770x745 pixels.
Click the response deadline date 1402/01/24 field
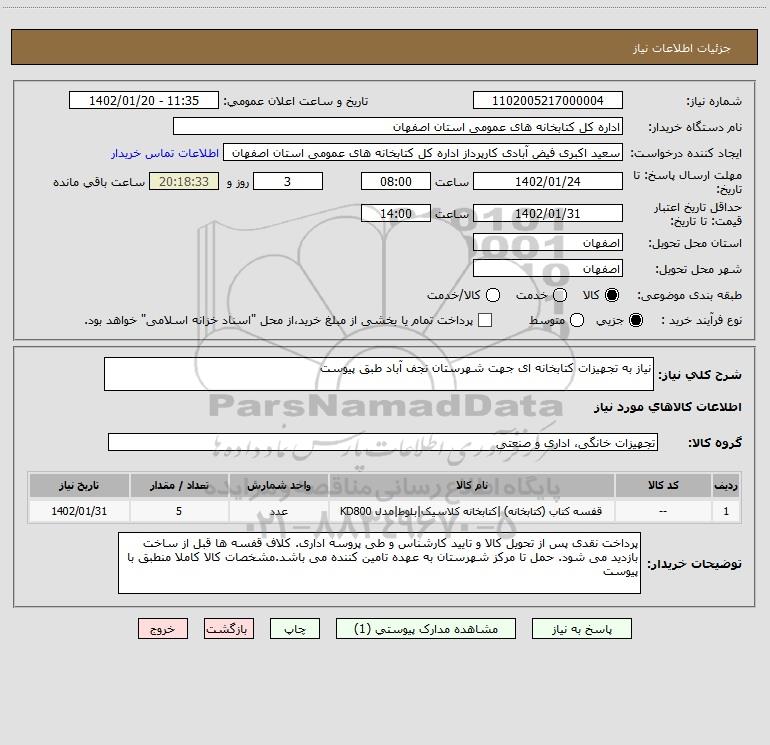click(x=548, y=182)
